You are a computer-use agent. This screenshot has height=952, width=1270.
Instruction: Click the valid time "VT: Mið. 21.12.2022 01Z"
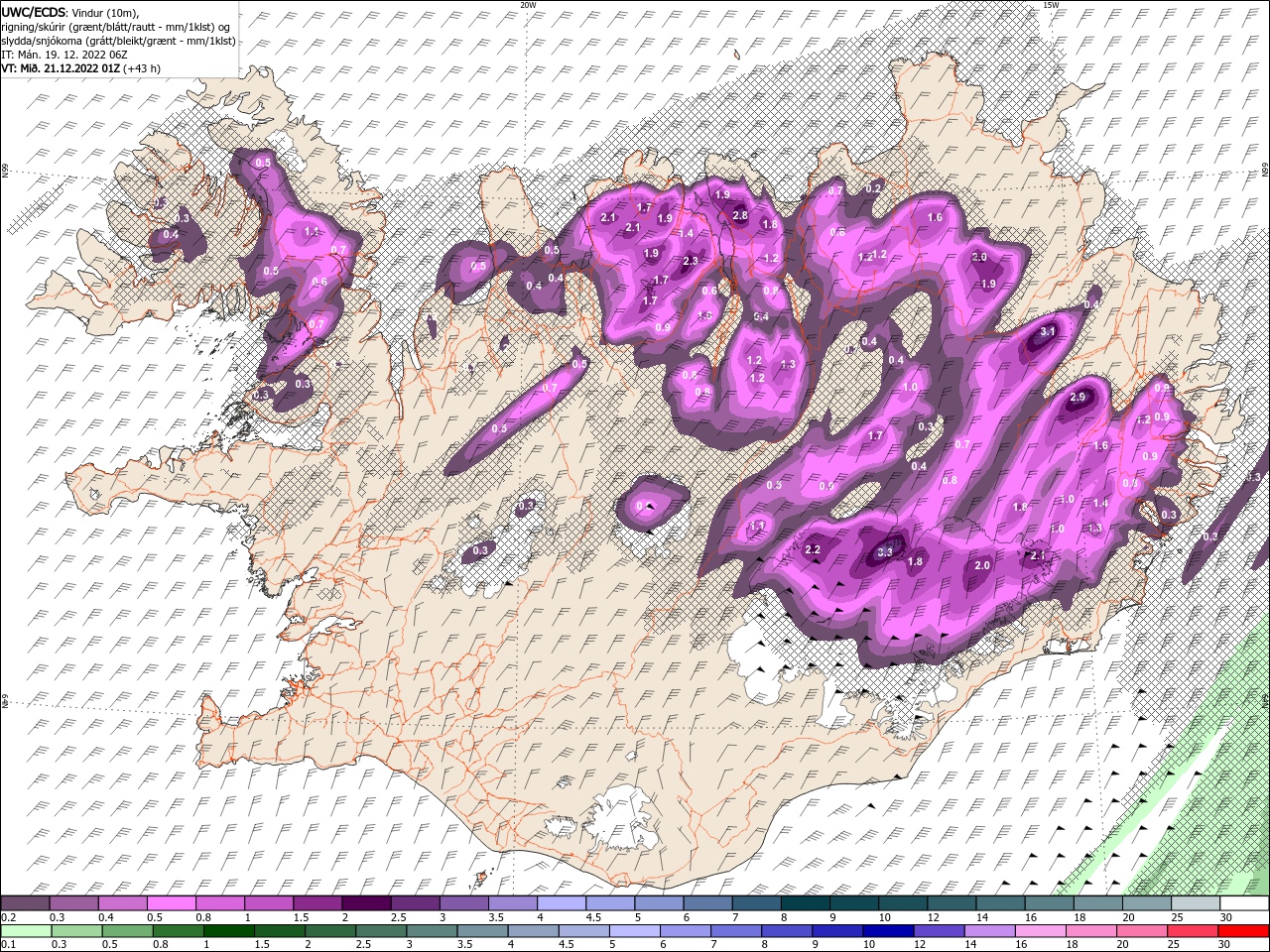[x=61, y=68]
